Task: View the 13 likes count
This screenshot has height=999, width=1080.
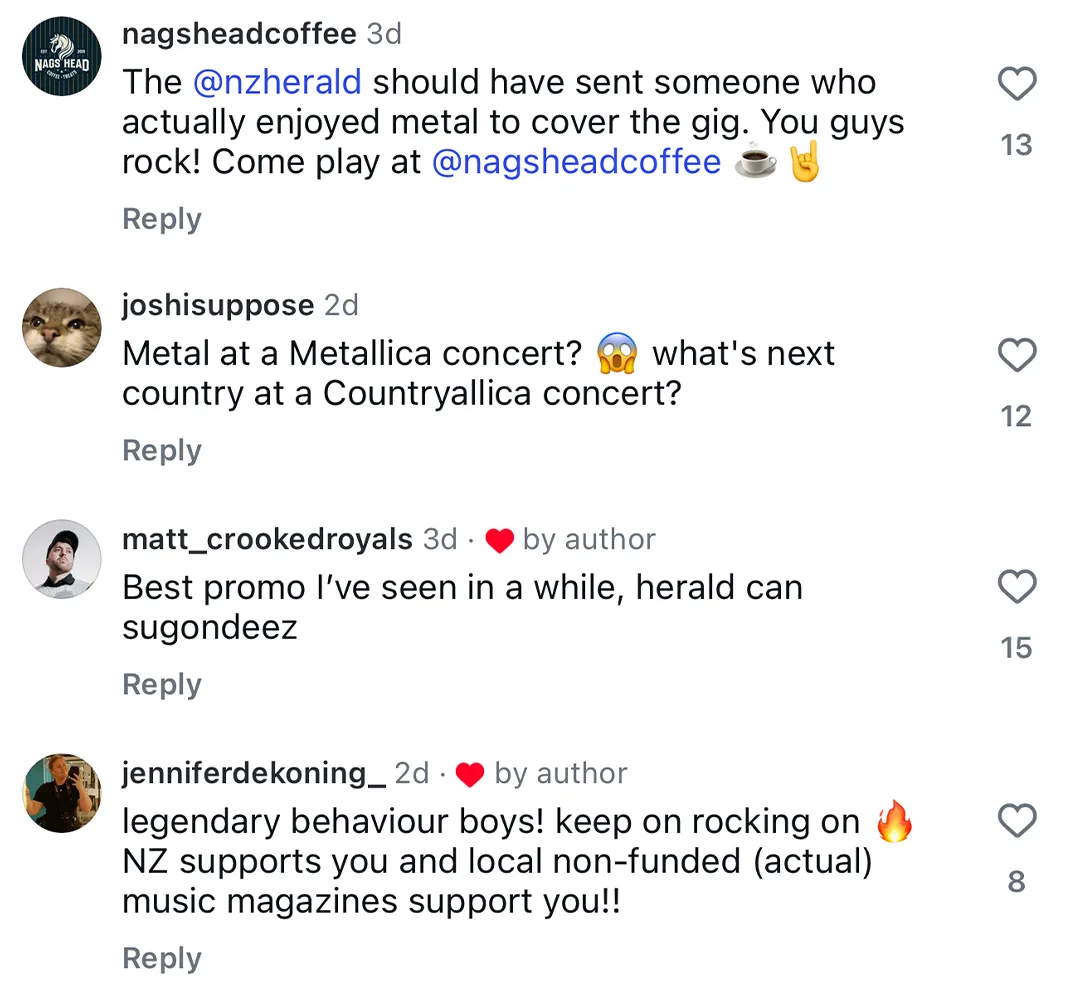Action: (x=1016, y=145)
